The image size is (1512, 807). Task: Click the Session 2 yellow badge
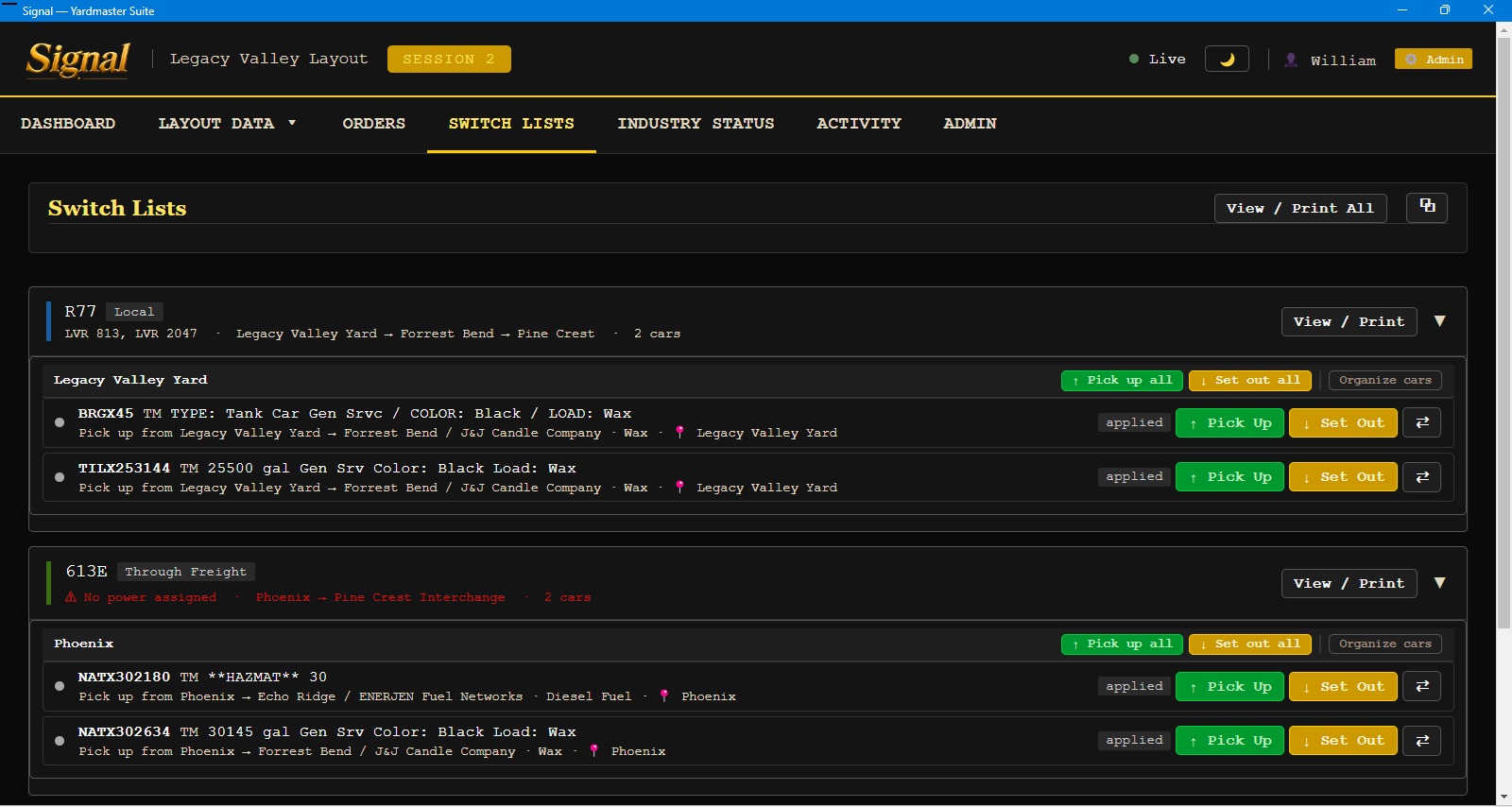[449, 60]
